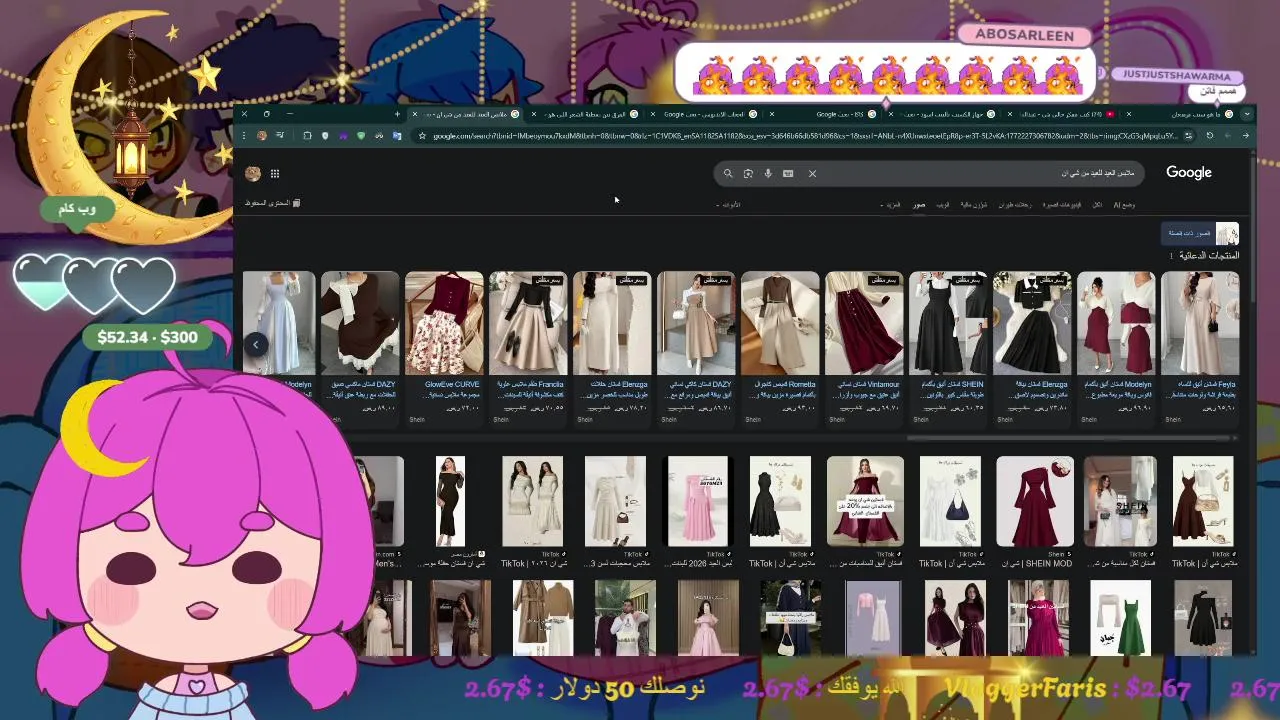Open the Chrome three-dot menu
This screenshot has height=720, width=1280.
(x=244, y=135)
